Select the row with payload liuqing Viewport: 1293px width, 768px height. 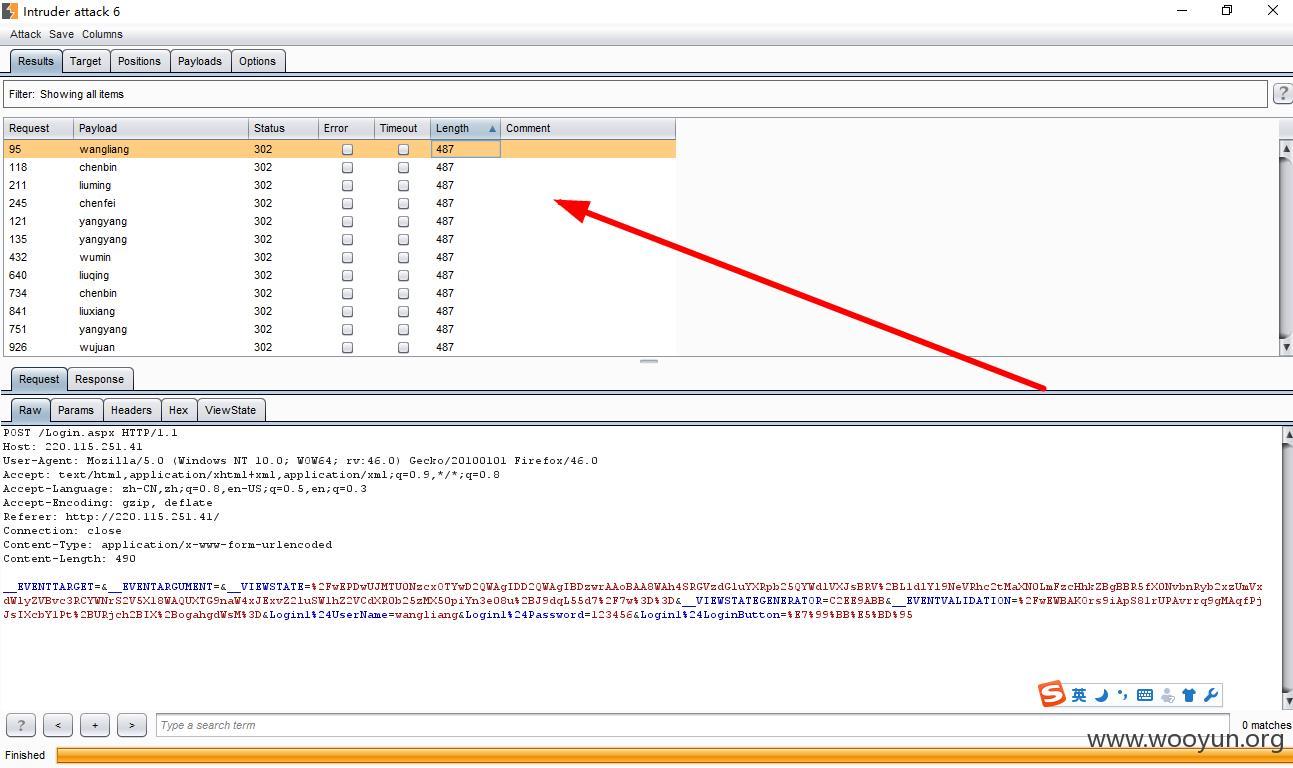(x=339, y=275)
